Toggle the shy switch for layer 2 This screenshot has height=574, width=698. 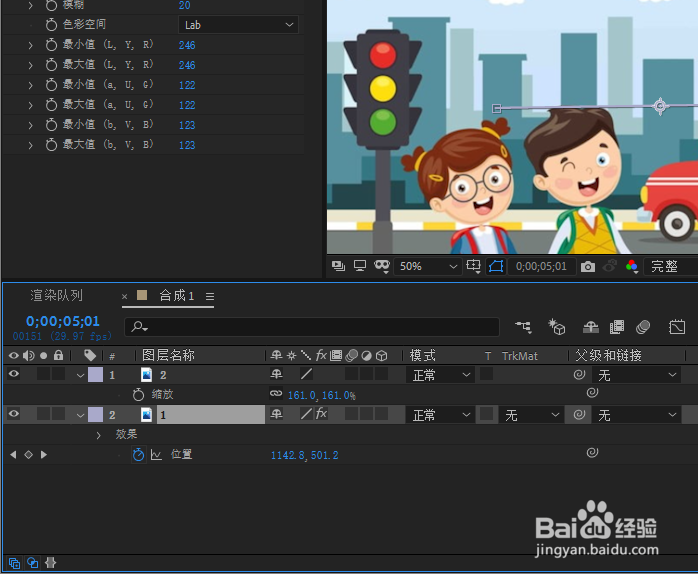276,414
